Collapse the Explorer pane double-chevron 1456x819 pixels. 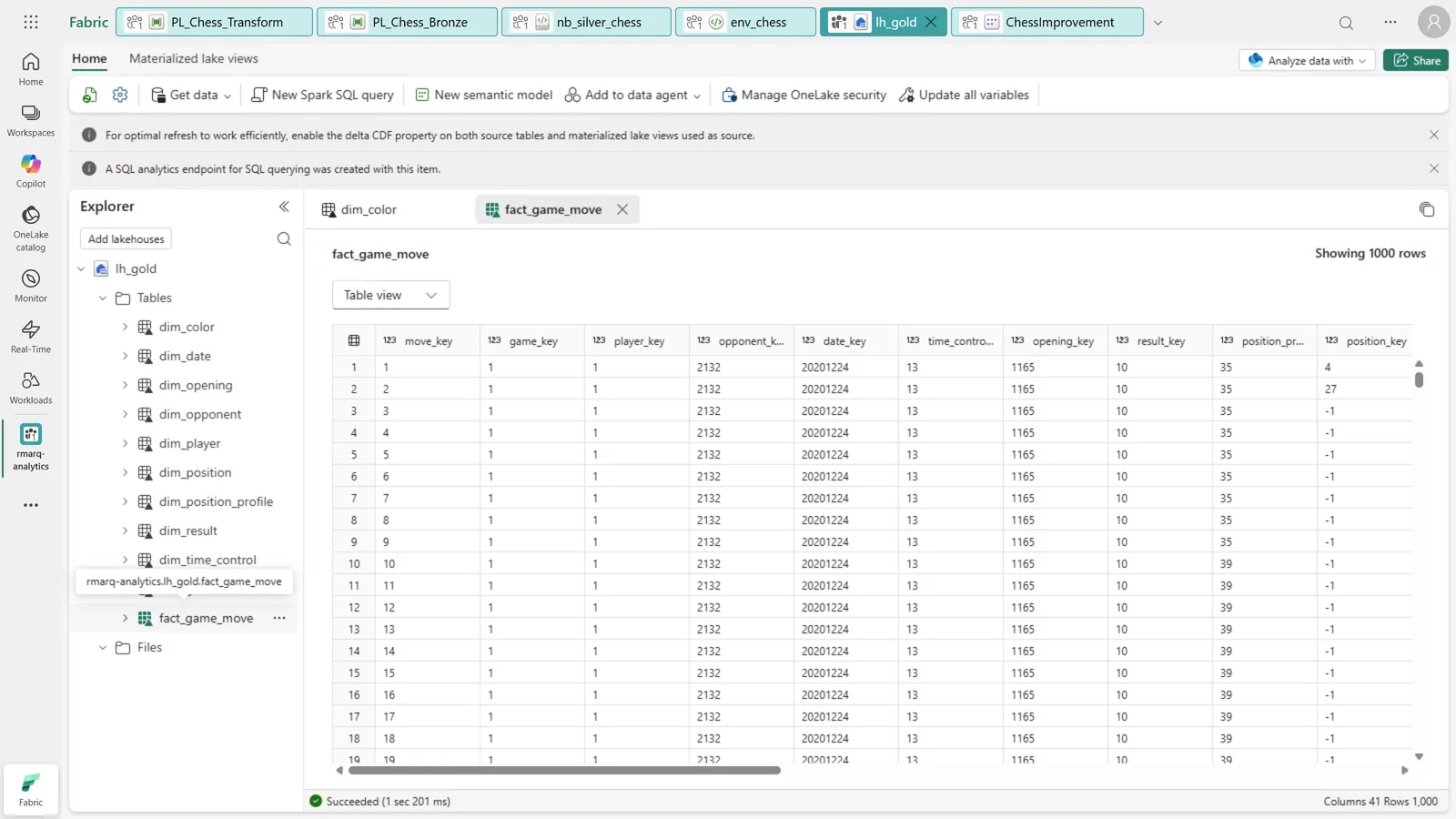284,207
